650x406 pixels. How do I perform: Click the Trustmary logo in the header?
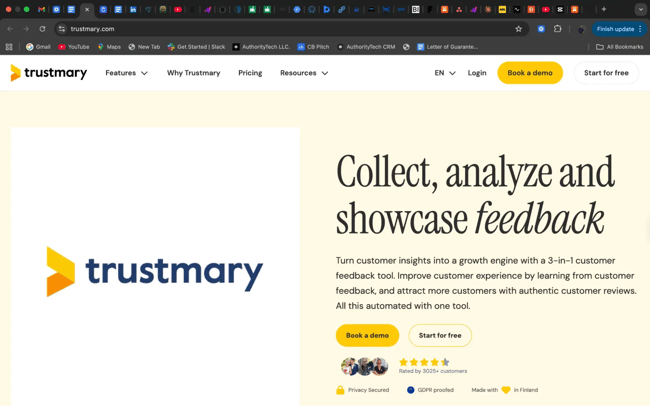click(x=49, y=73)
